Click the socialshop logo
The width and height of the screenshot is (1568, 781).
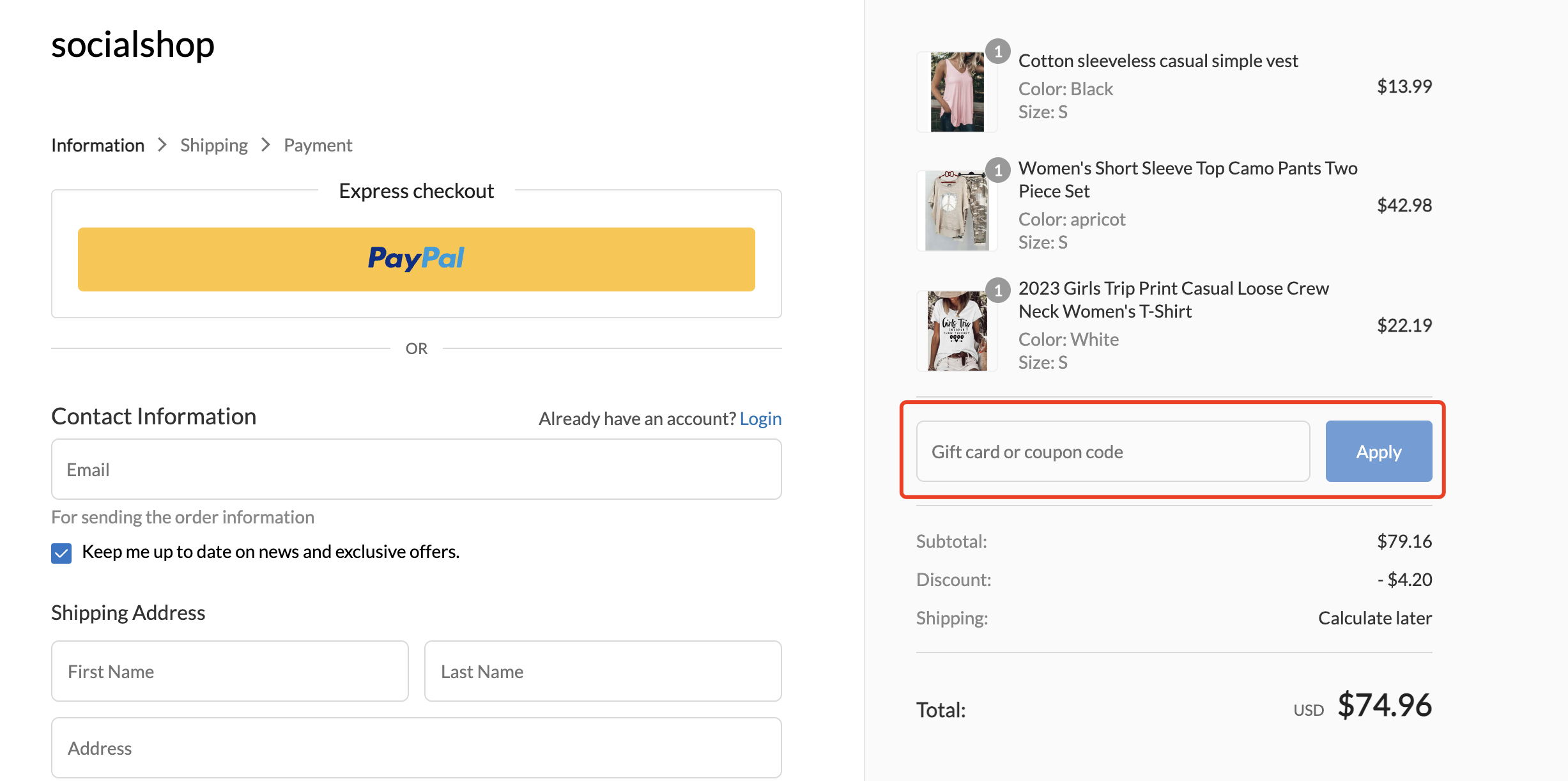tap(133, 45)
